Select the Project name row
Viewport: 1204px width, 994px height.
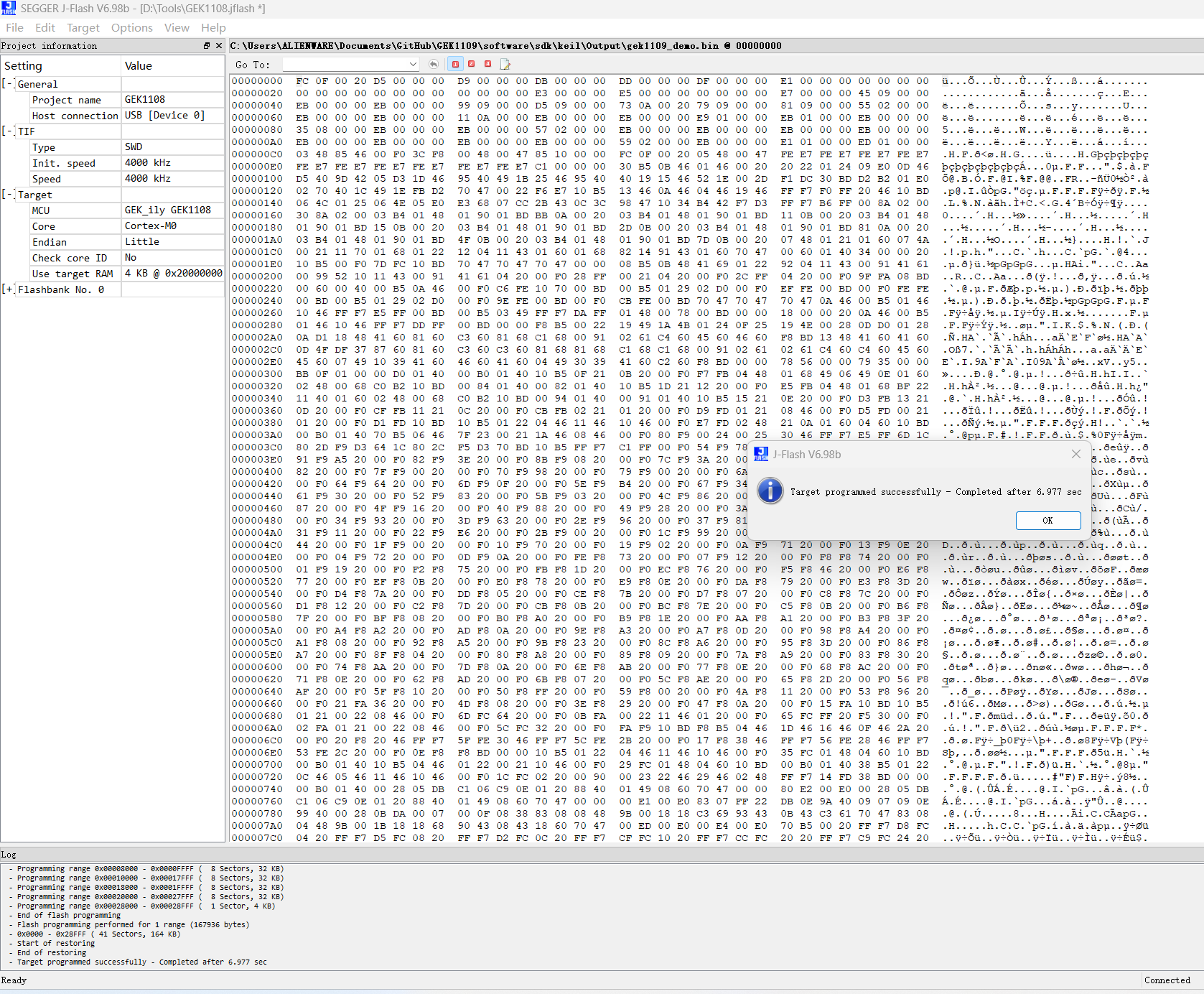113,100
